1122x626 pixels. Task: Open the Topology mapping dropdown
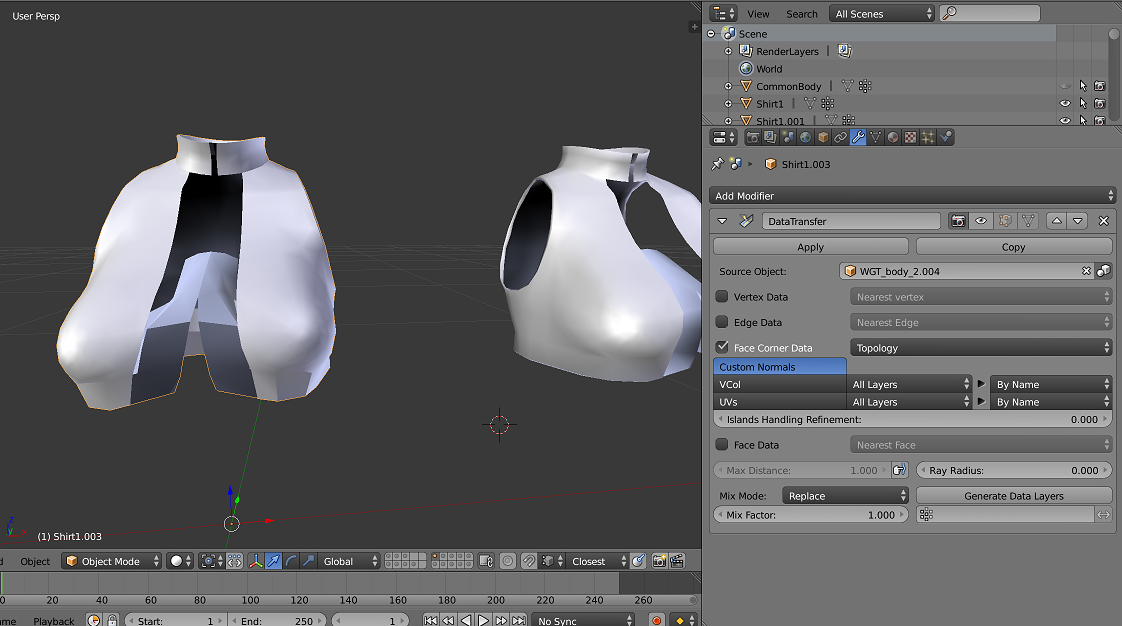pos(980,348)
